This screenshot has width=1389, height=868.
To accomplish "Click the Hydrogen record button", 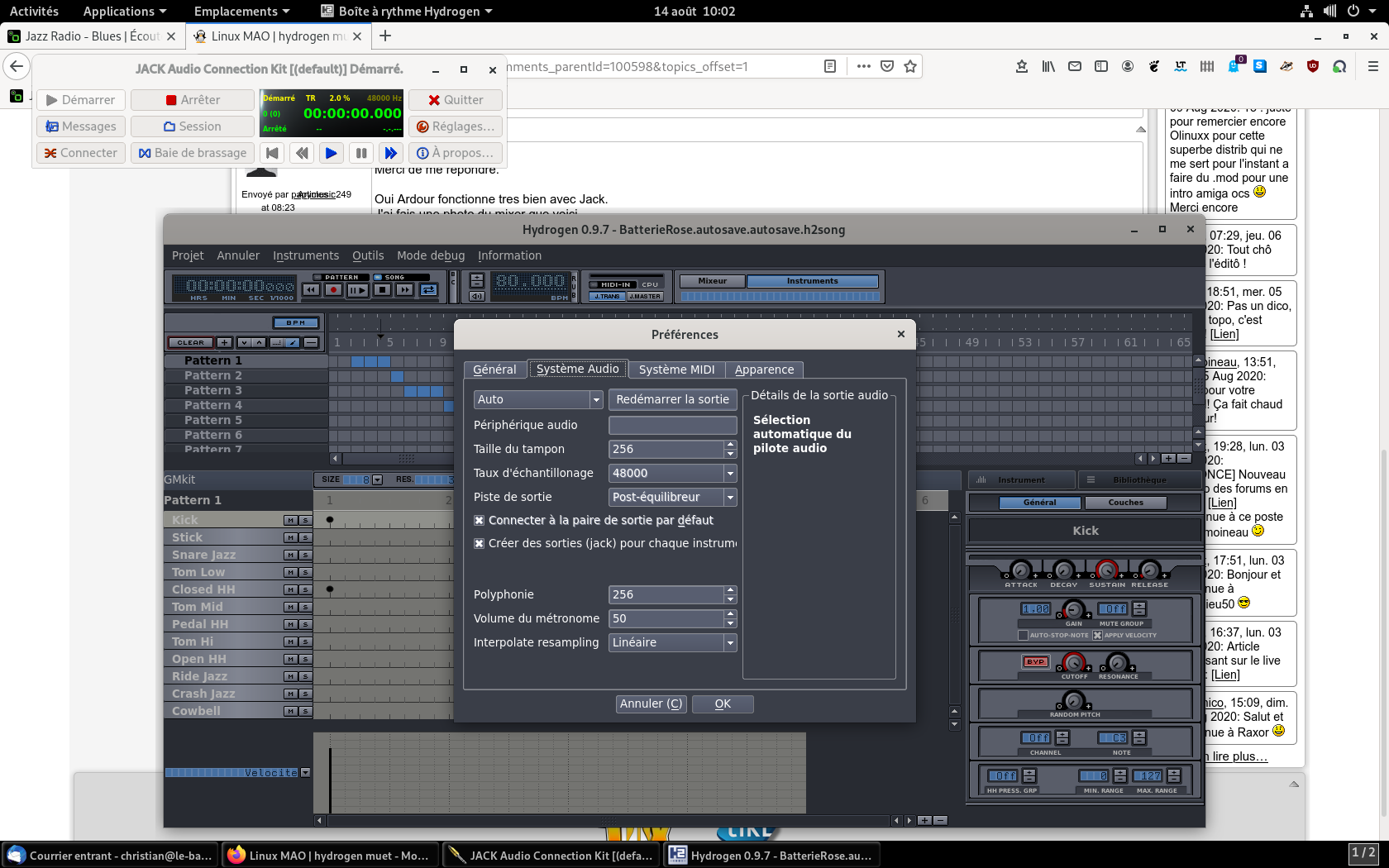I will (x=333, y=289).
